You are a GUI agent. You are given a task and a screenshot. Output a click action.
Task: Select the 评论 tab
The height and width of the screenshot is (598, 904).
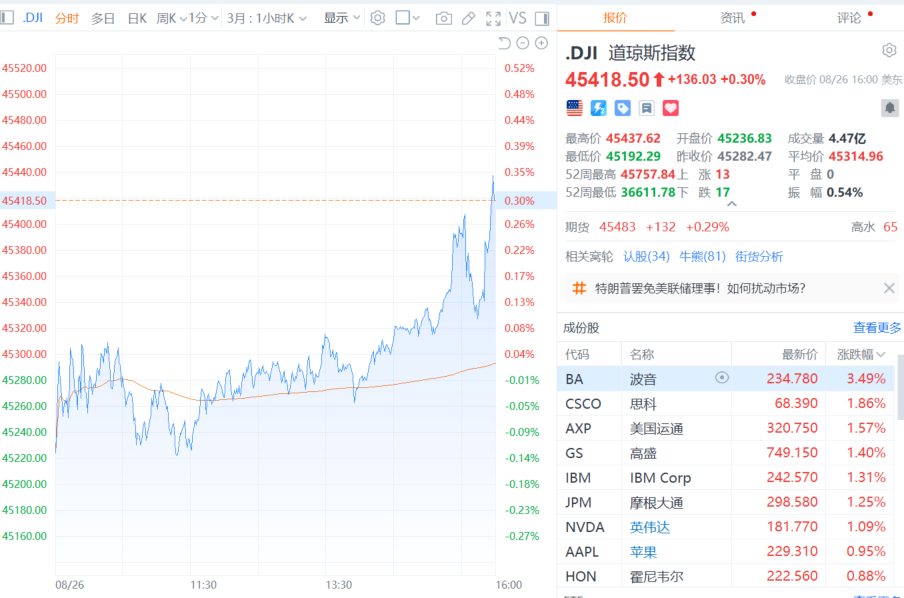[849, 18]
